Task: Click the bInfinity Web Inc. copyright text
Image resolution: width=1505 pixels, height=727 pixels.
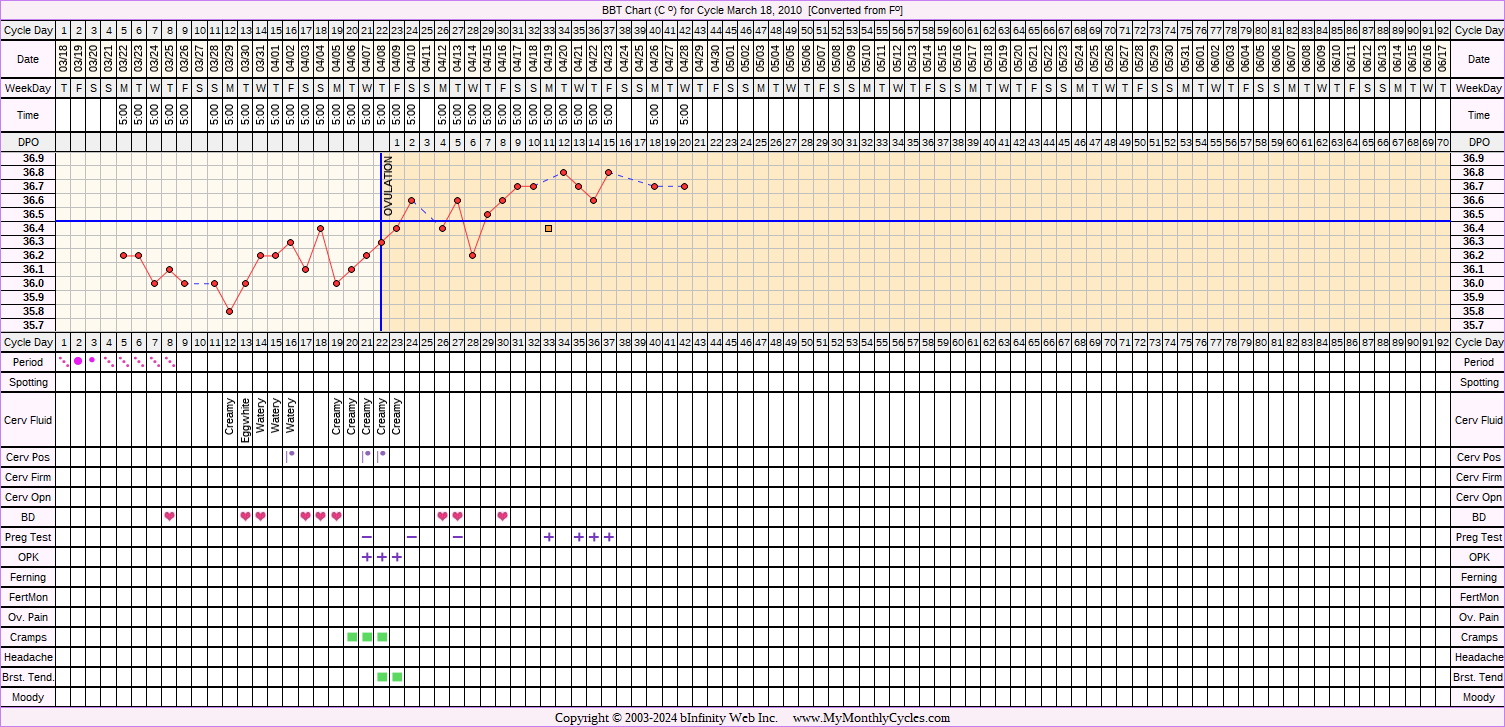Action: 666,718
